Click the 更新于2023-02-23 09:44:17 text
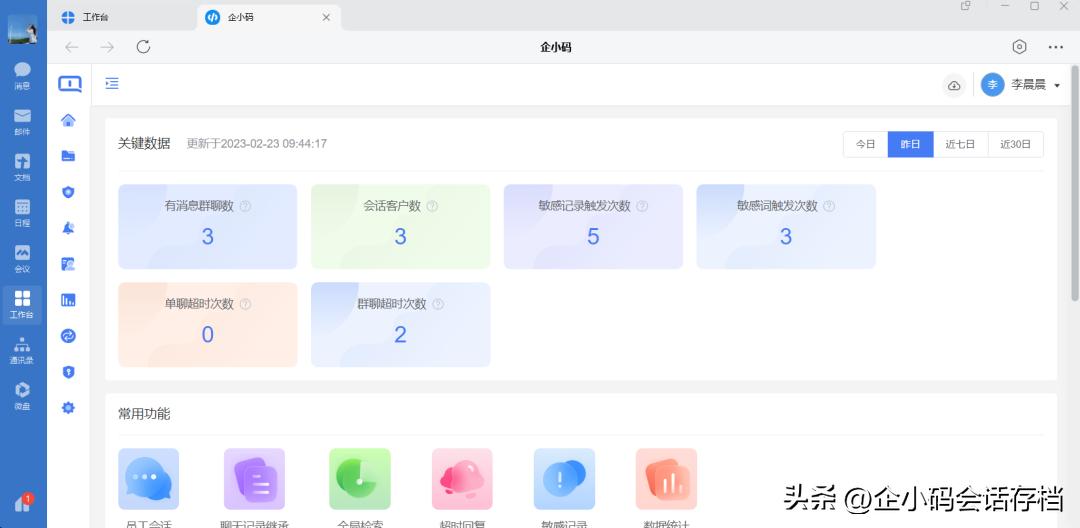 (257, 144)
